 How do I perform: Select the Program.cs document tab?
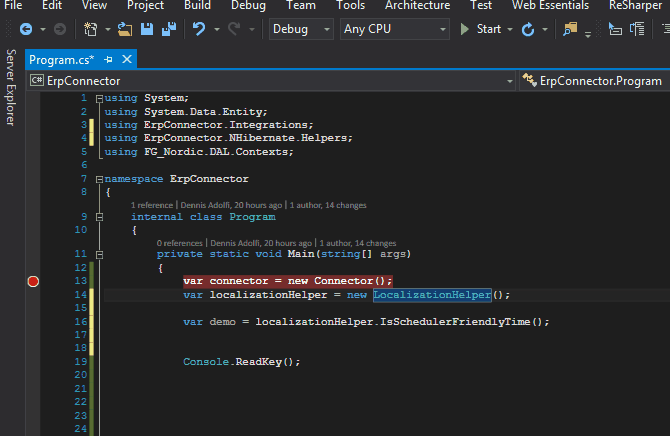[x=62, y=59]
